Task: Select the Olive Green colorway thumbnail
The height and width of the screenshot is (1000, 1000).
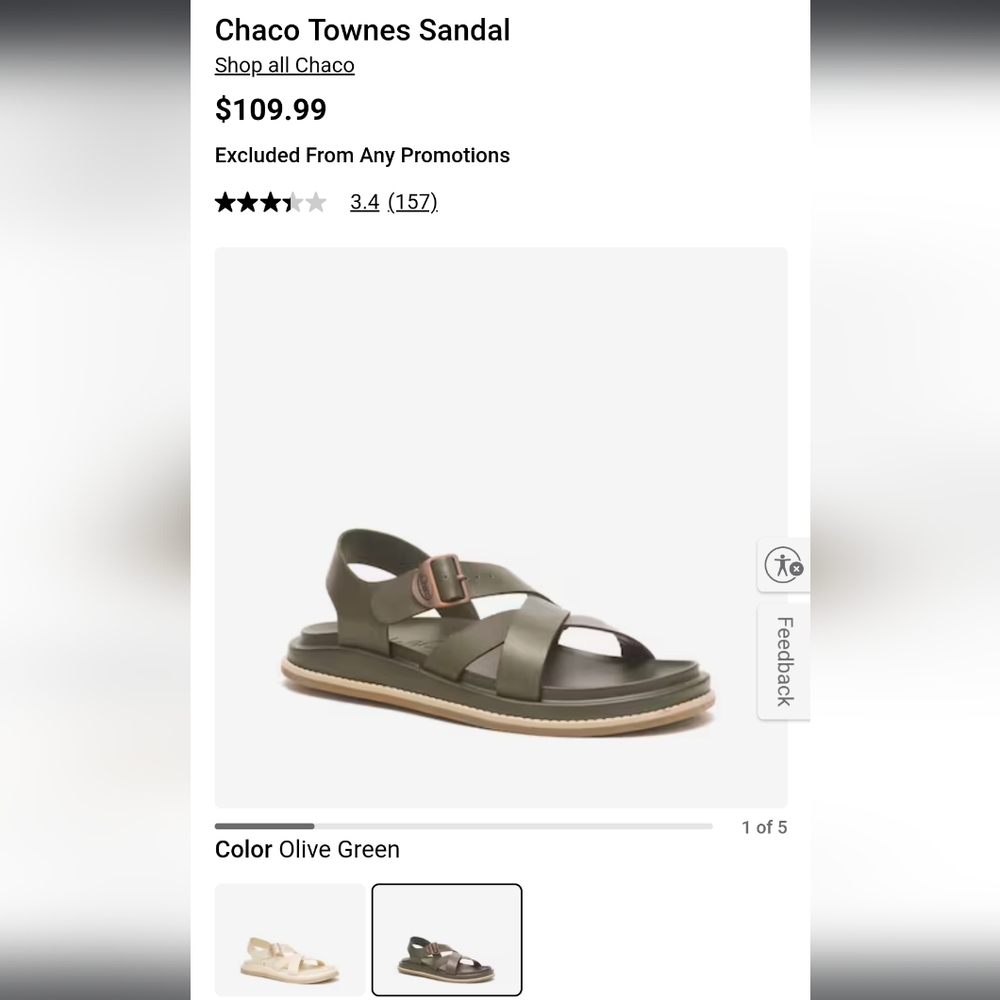Action: [x=446, y=940]
